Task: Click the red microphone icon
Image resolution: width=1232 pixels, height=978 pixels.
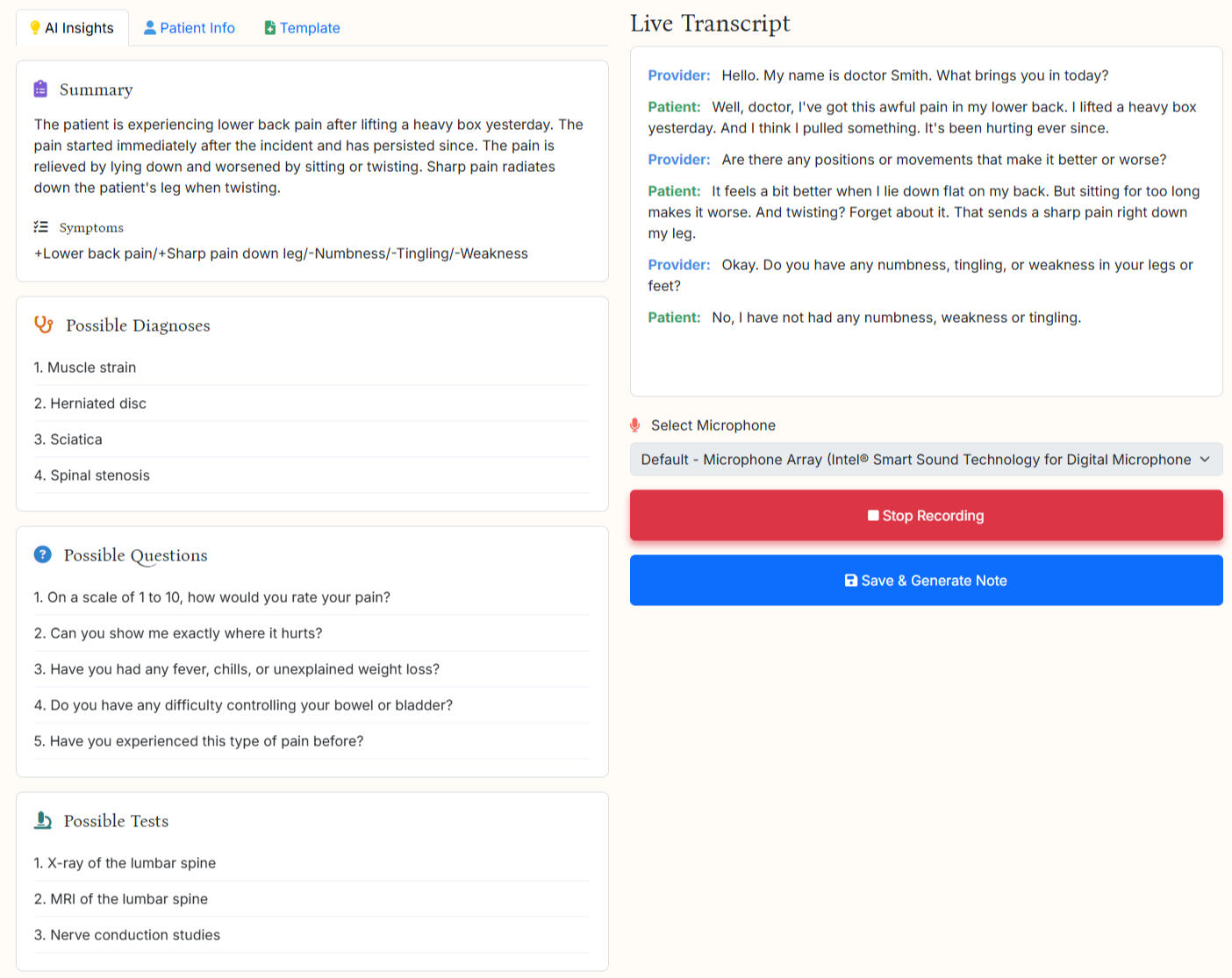Action: [x=635, y=425]
